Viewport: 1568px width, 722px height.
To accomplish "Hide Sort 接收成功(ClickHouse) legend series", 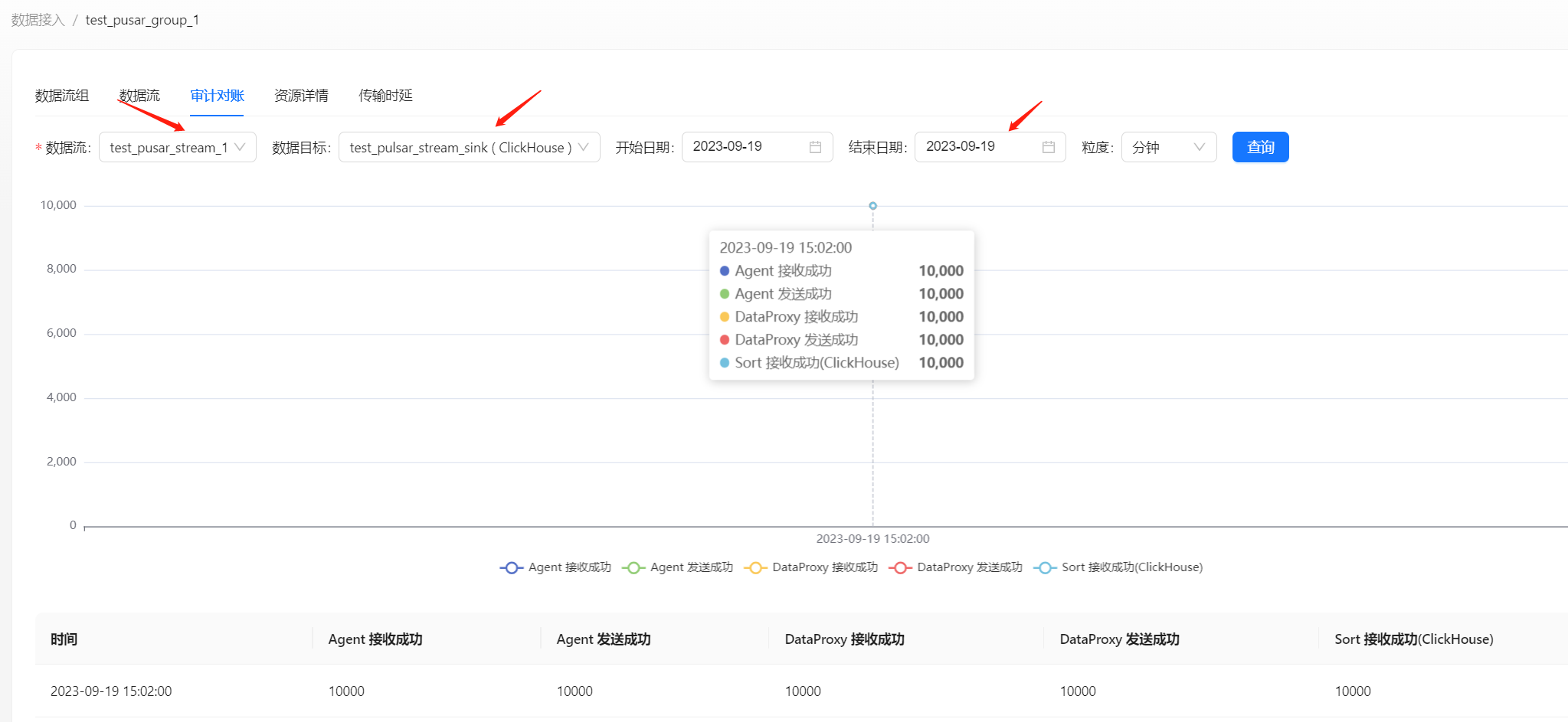I will (x=1118, y=567).
